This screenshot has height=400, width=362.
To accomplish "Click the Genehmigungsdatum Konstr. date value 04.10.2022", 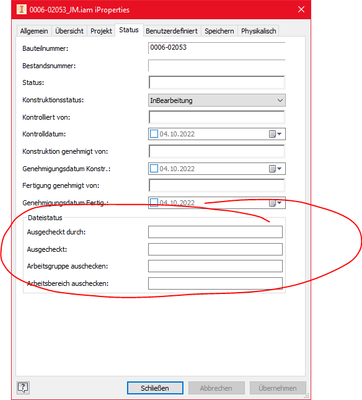I will click(177, 169).
